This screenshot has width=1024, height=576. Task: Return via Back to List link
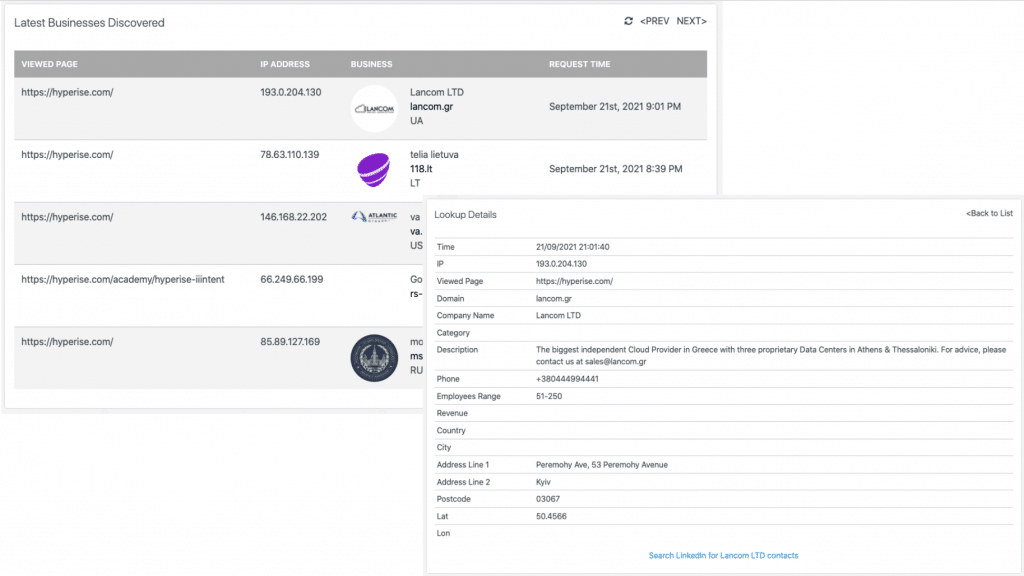pos(989,214)
